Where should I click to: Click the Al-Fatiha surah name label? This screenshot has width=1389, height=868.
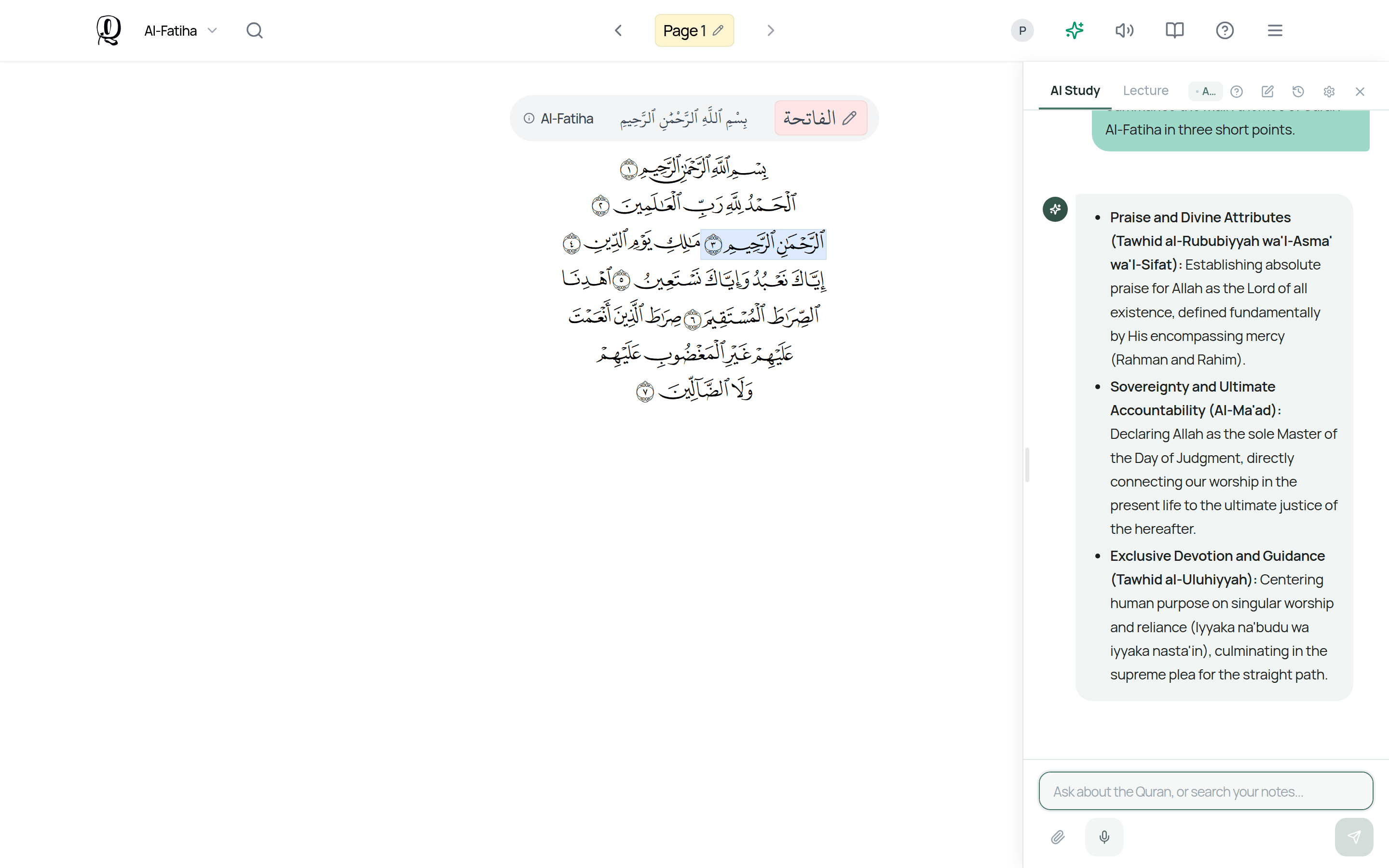click(567, 118)
